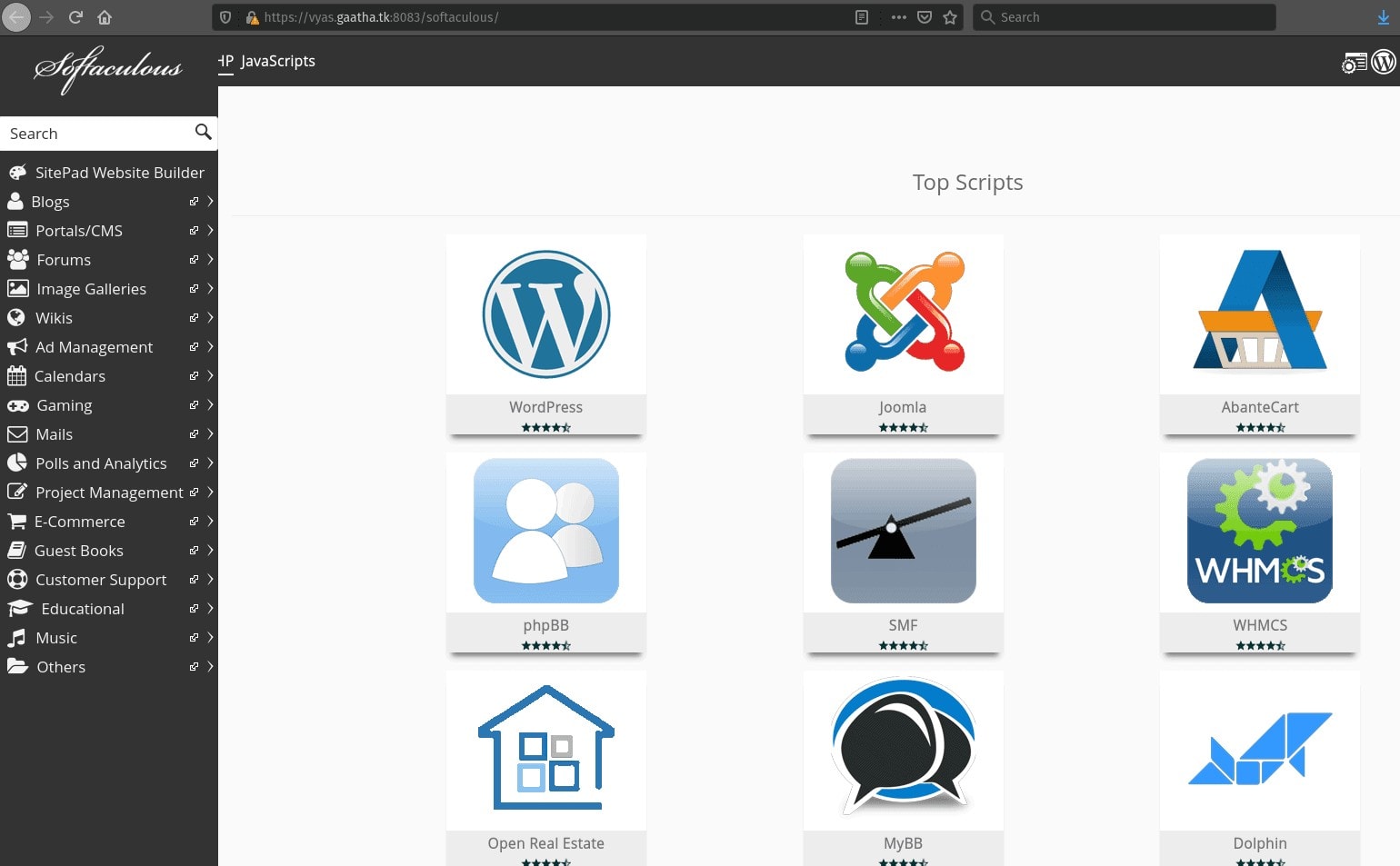1400x866 pixels.
Task: Open the Forums category external link icon
Action: click(x=194, y=260)
